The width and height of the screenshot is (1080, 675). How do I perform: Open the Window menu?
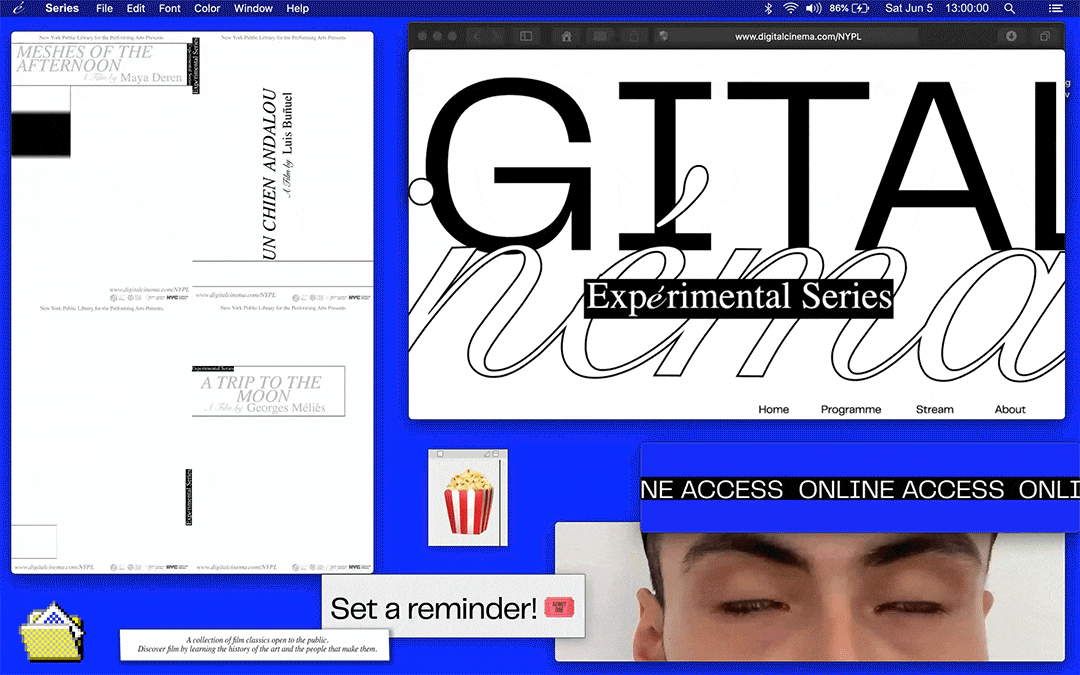point(253,8)
